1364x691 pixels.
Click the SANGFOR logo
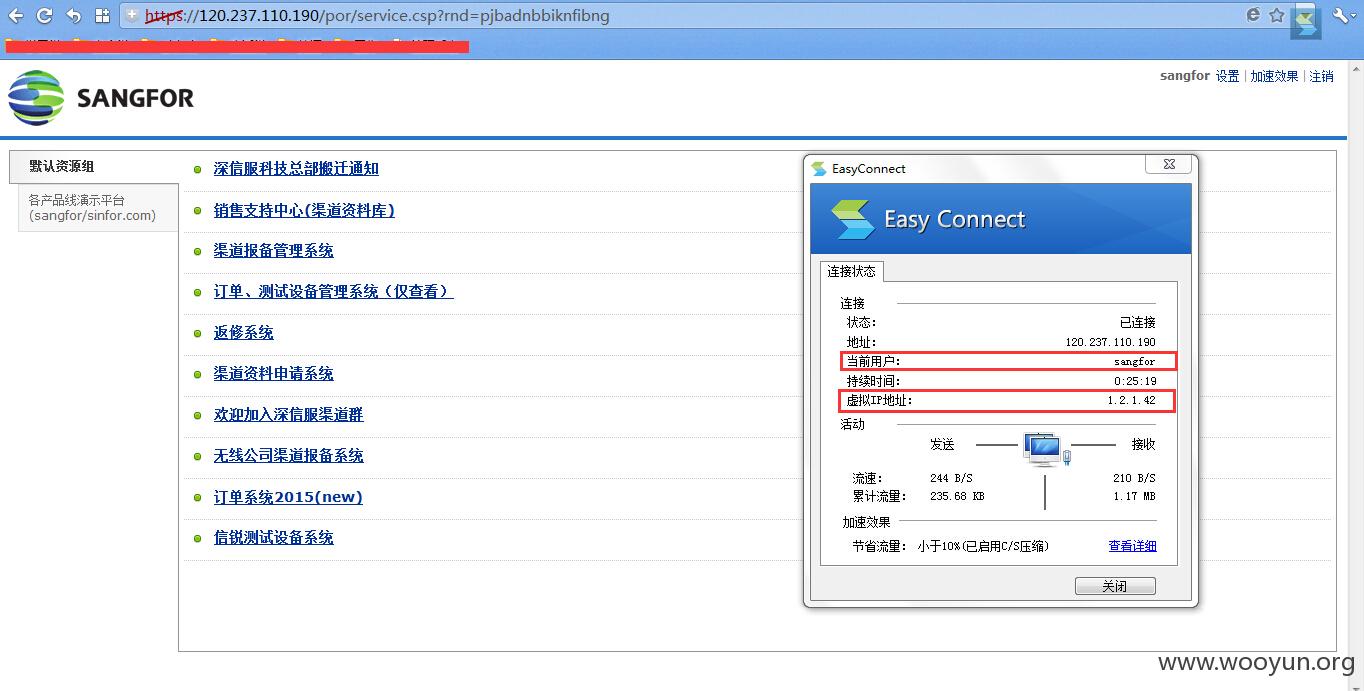(101, 98)
